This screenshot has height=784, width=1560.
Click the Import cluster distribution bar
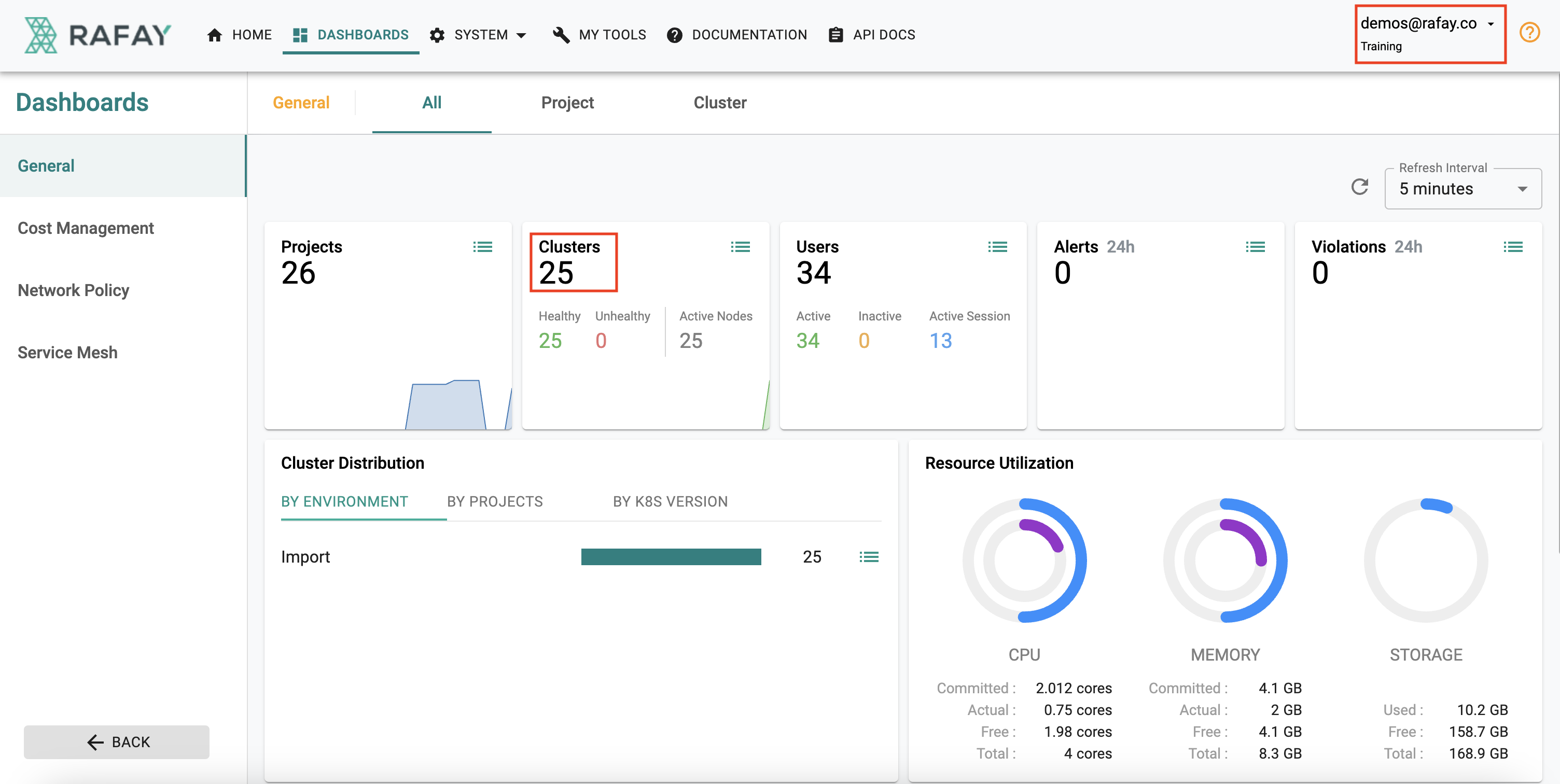point(671,557)
